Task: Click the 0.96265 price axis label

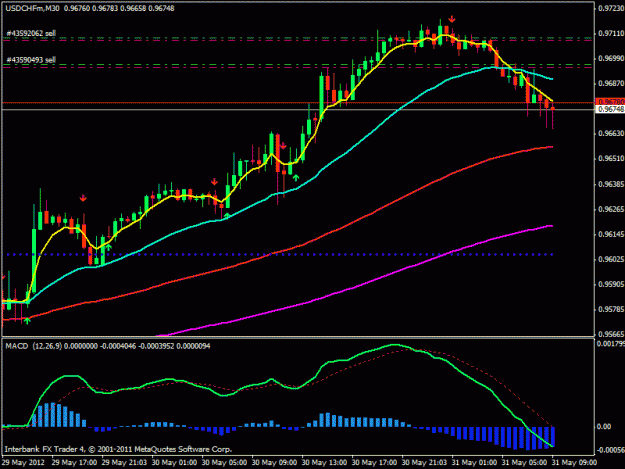Action: 611,209
